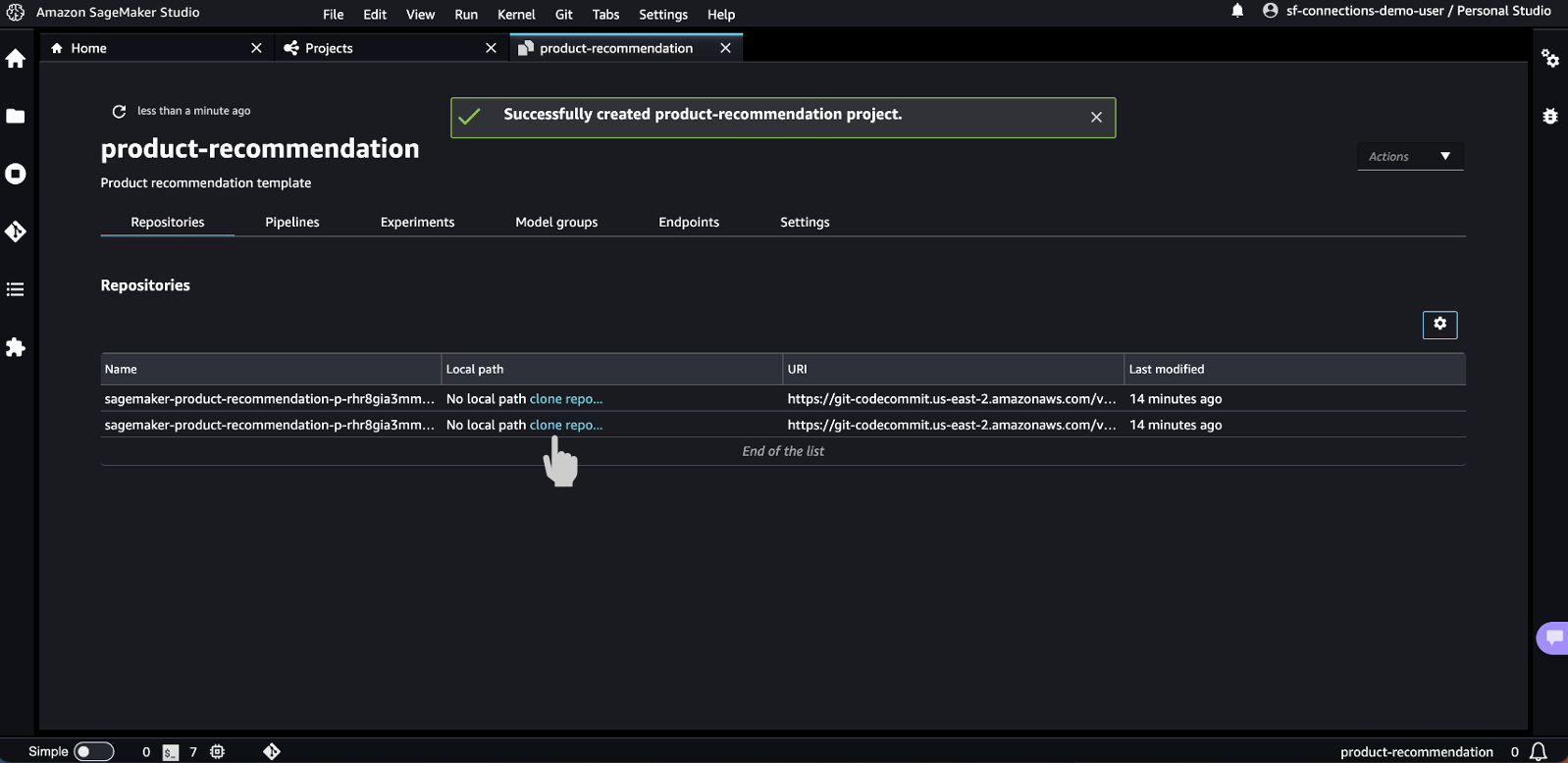This screenshot has height=763, width=1568.
Task: Click the Git icon in status bar
Action: point(272,752)
